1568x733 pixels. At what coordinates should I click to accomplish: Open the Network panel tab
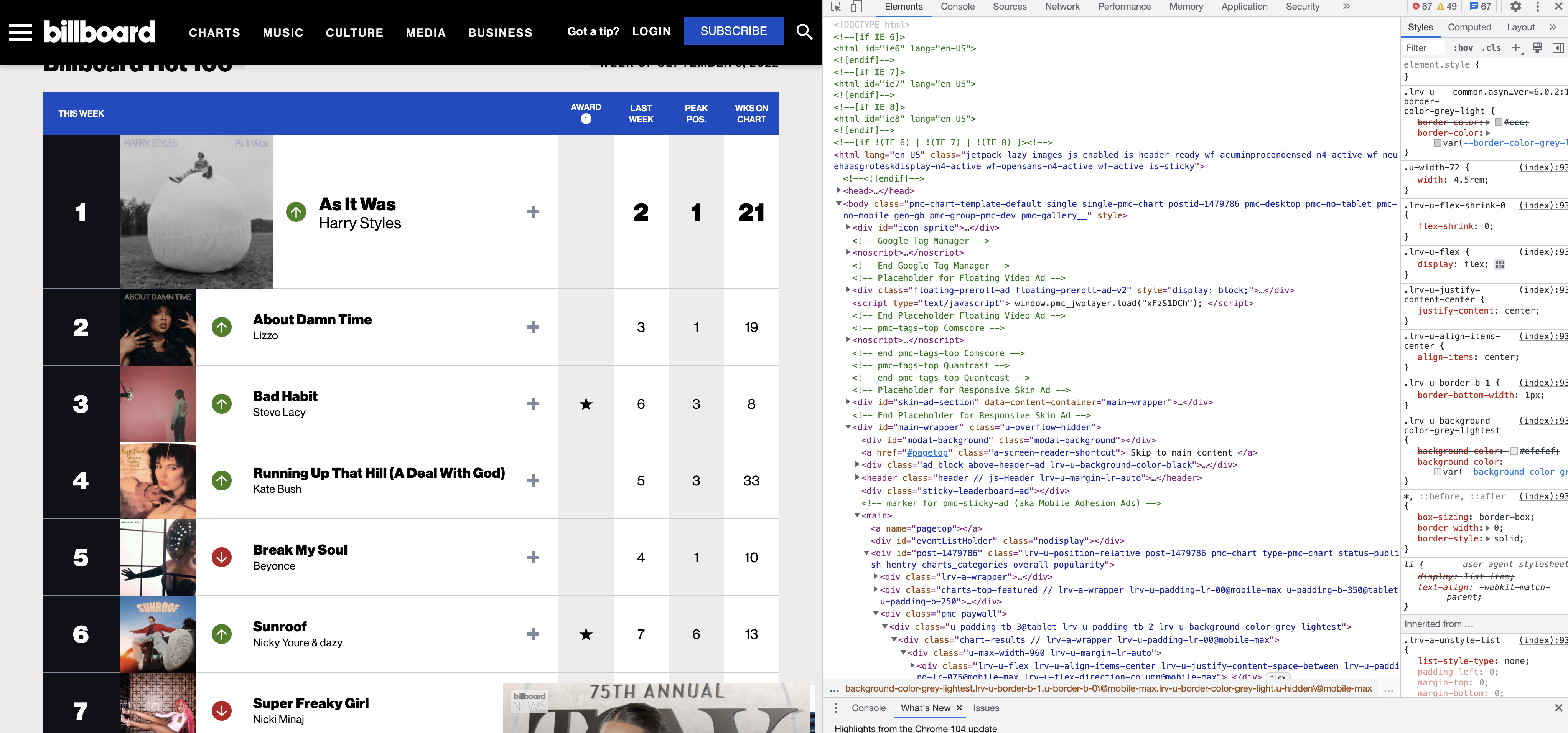[1062, 7]
